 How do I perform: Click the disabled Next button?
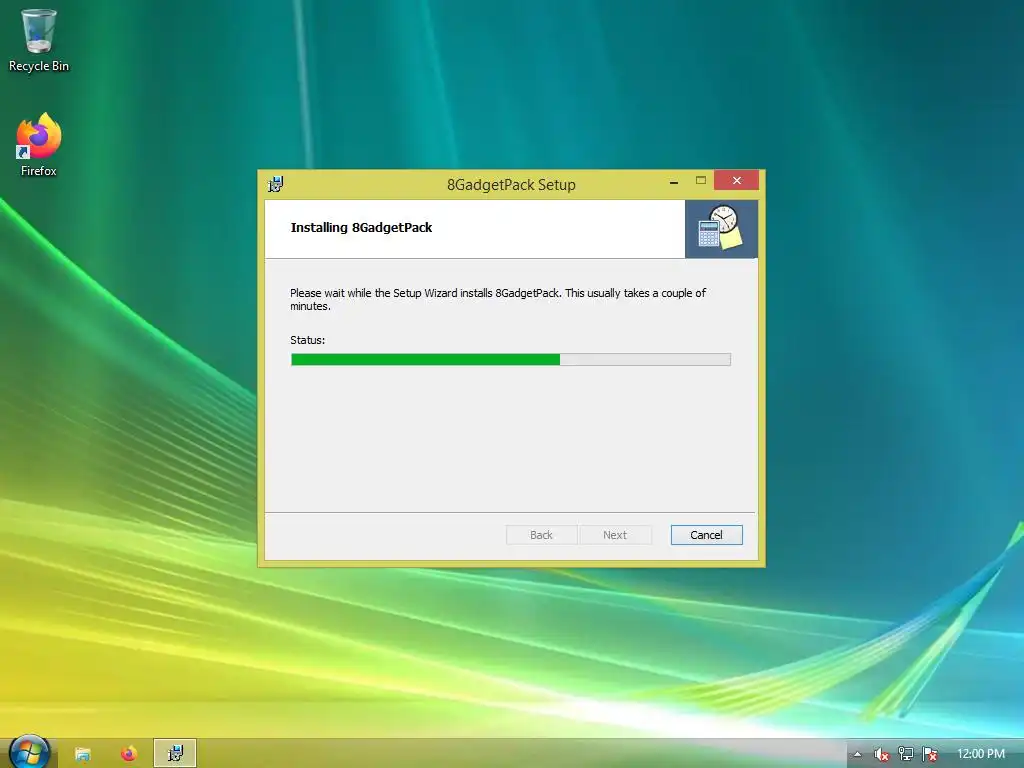[615, 535]
